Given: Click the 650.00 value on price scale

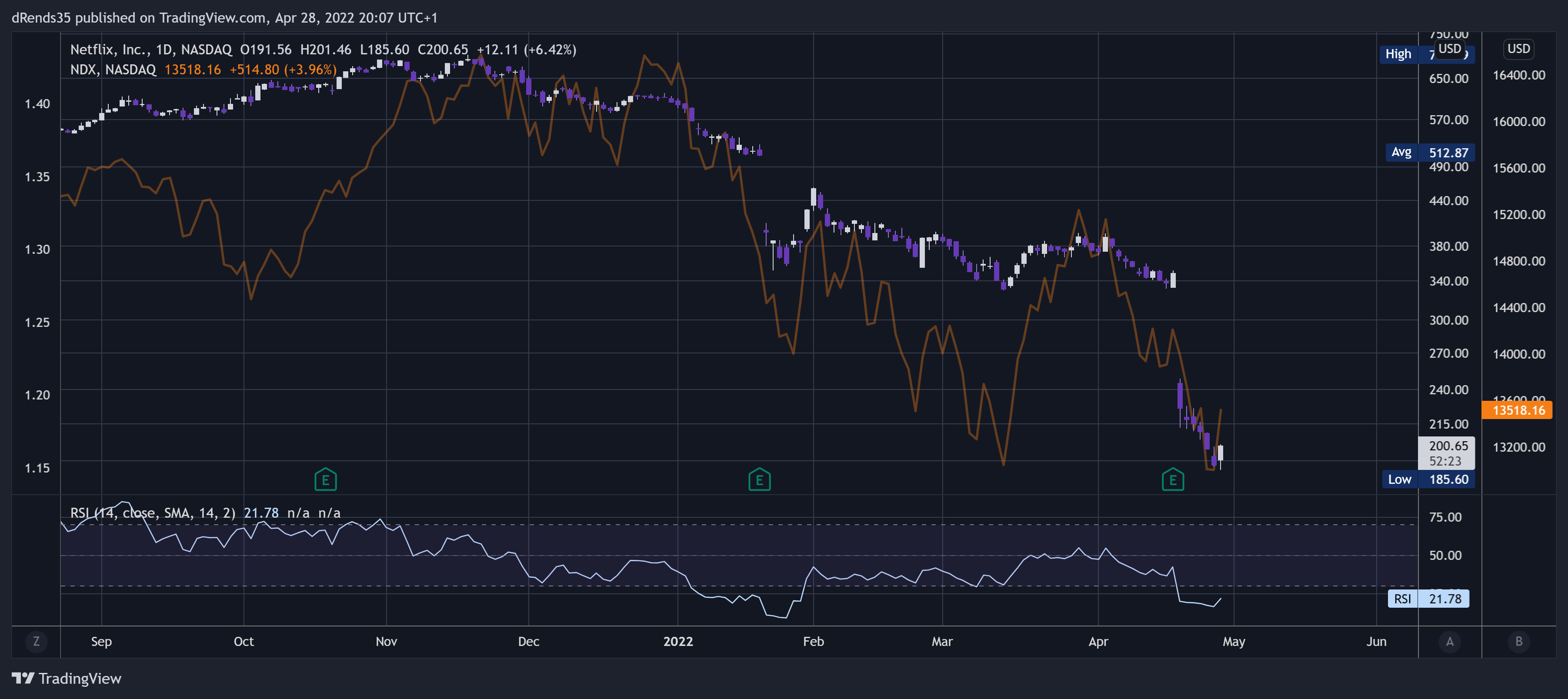Looking at the screenshot, I should coord(1448,78).
